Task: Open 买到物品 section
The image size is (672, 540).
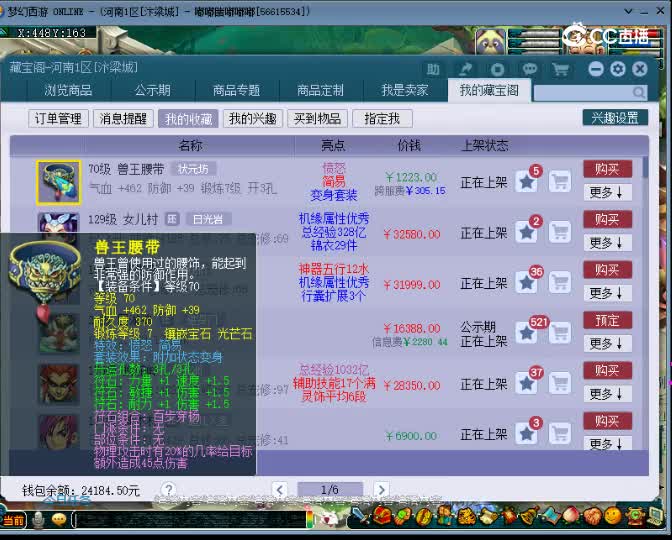Action: pyautogui.click(x=318, y=119)
